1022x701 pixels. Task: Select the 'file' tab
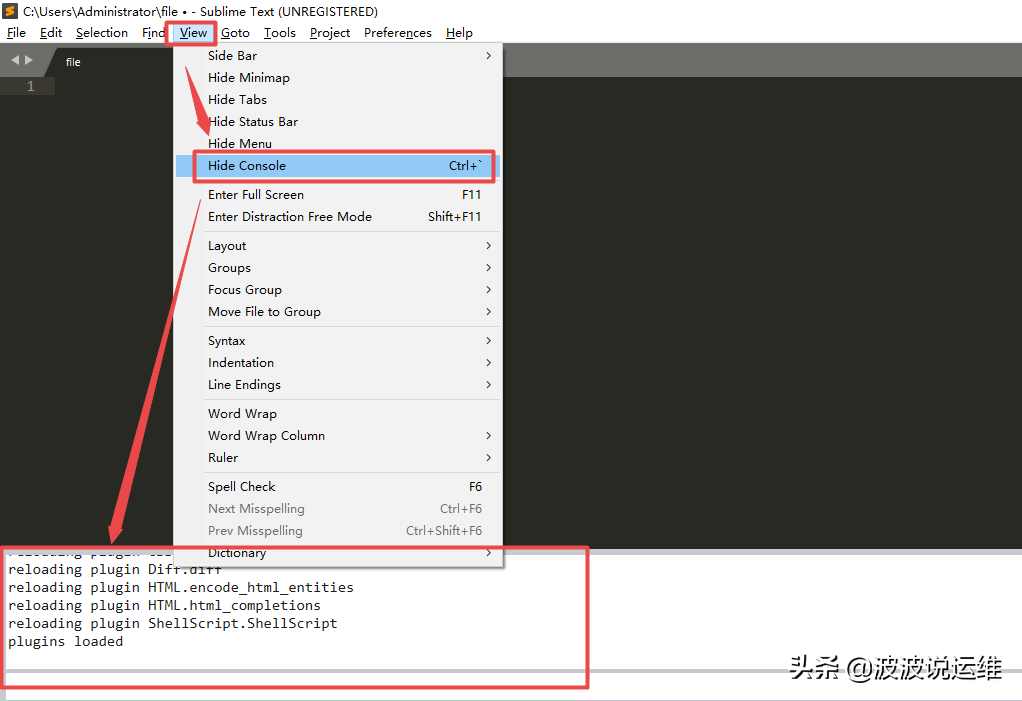coord(73,62)
